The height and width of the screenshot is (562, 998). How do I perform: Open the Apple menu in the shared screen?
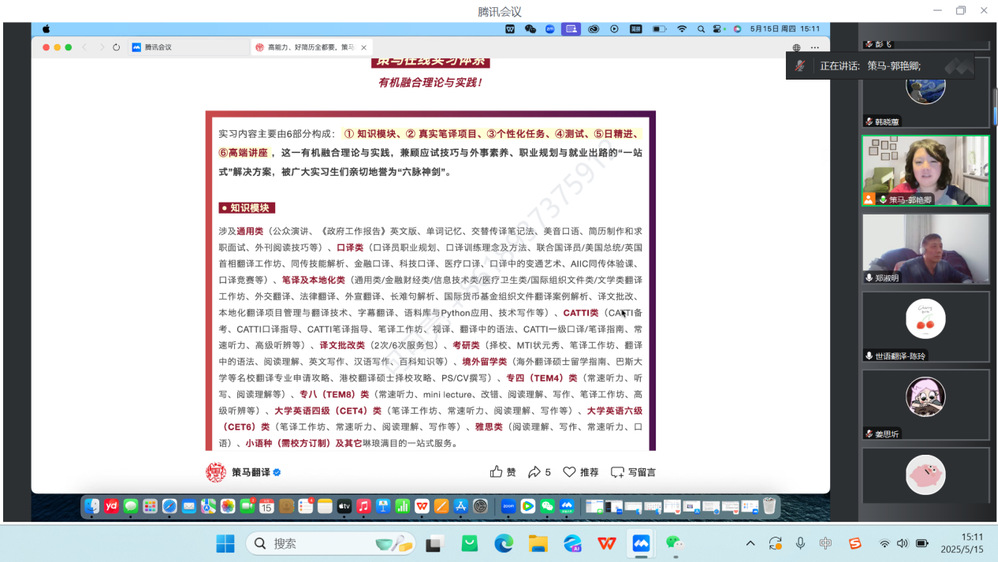point(46,29)
